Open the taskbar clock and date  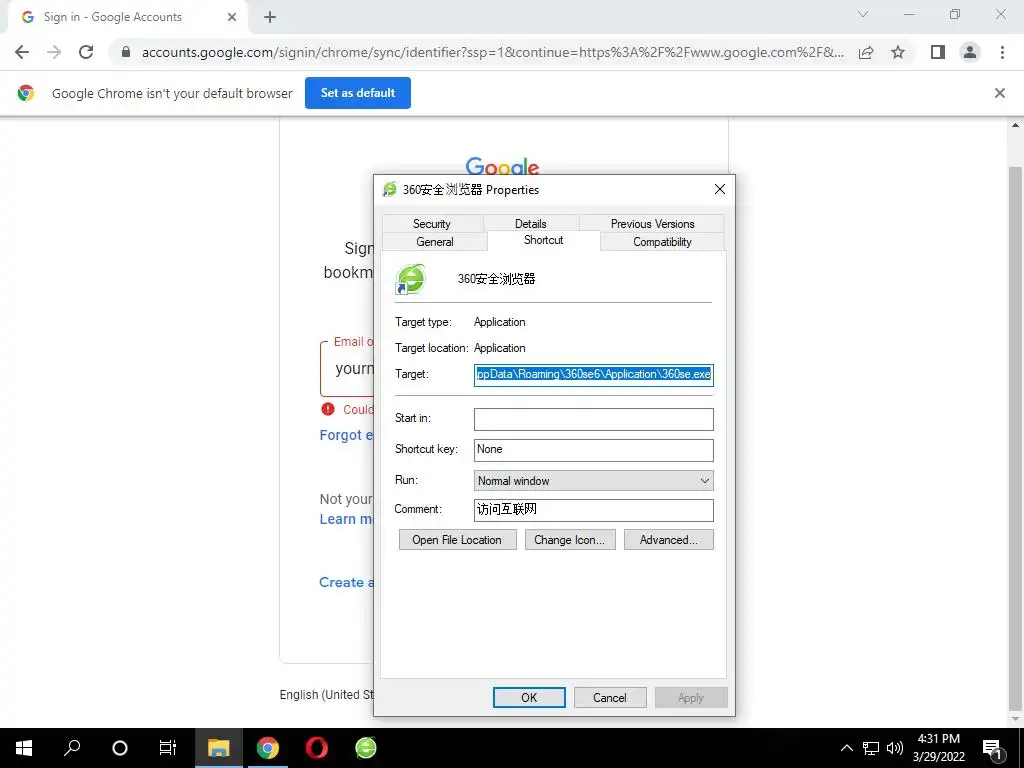[938, 748]
